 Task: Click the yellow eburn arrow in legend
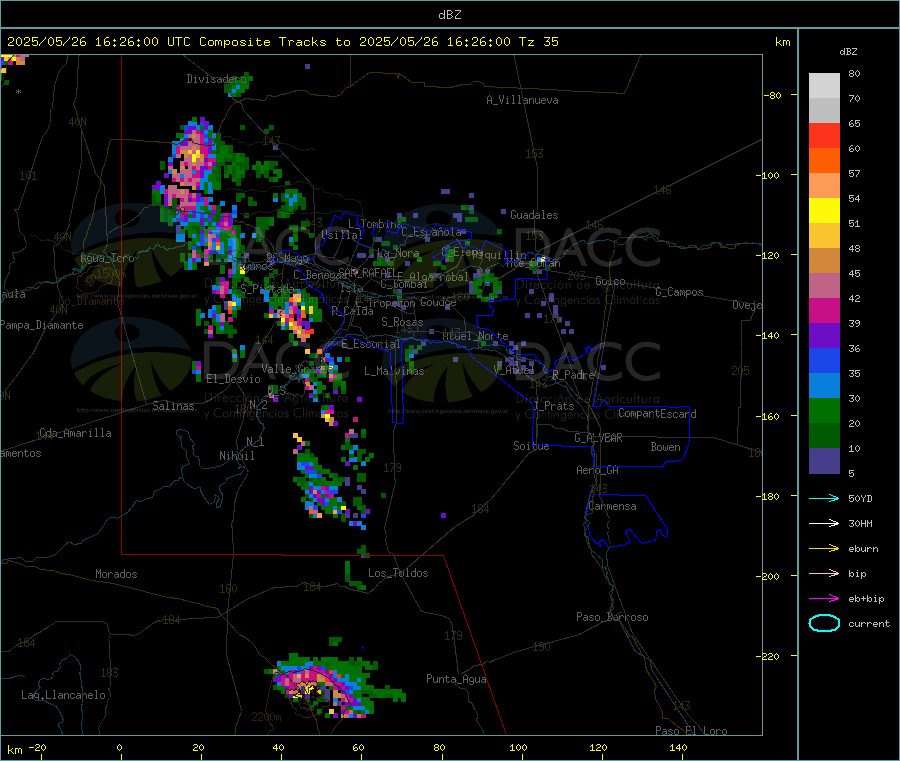[824, 548]
